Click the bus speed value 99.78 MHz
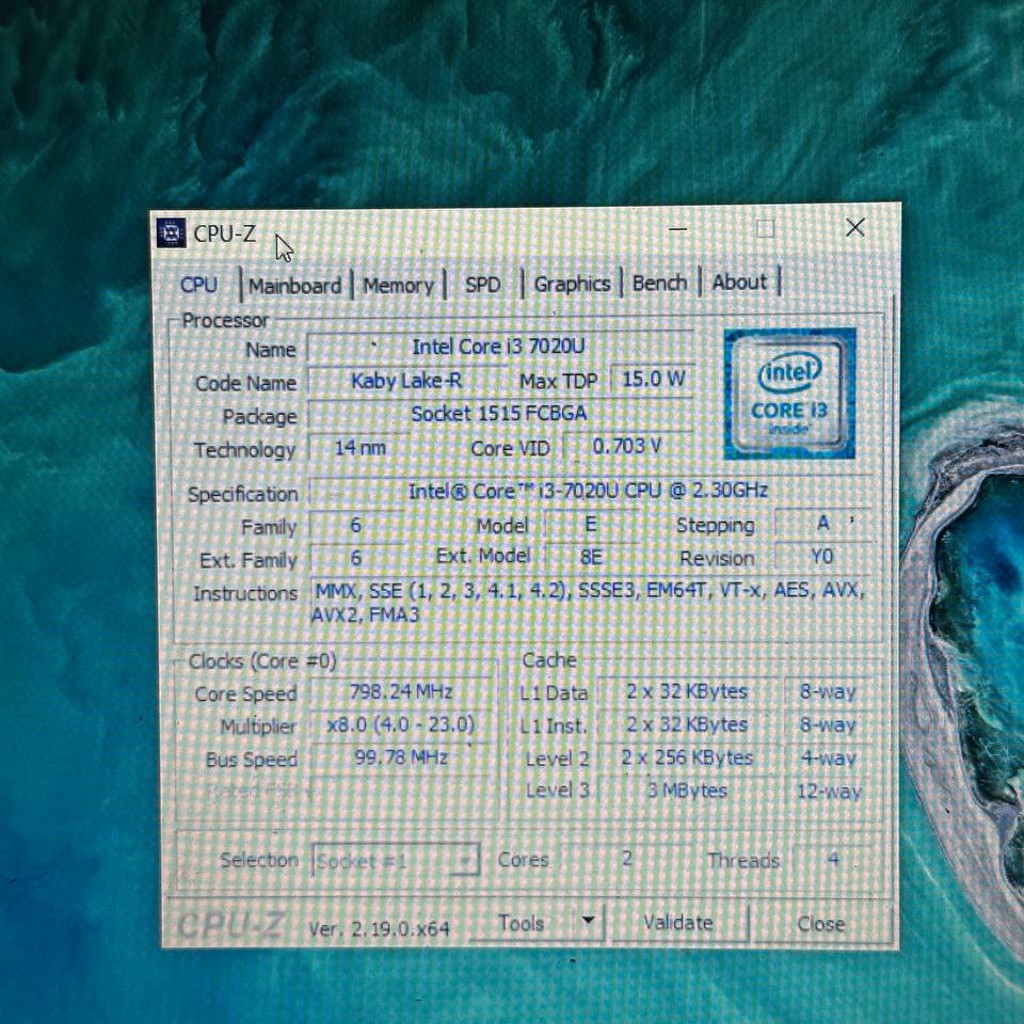This screenshot has height=1024, width=1024. tap(400, 758)
